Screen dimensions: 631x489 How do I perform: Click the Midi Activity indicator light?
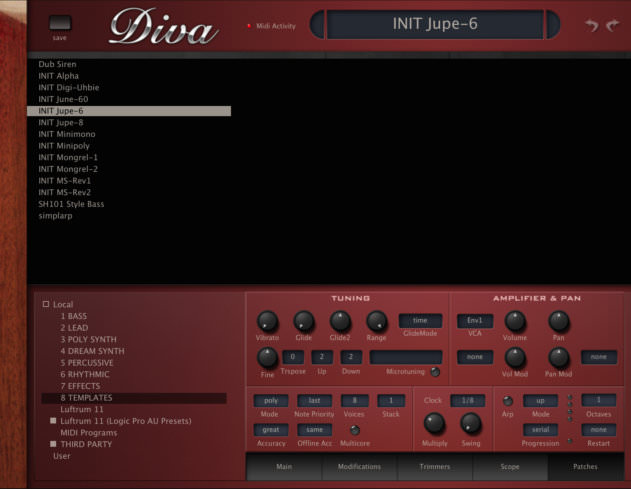249,26
